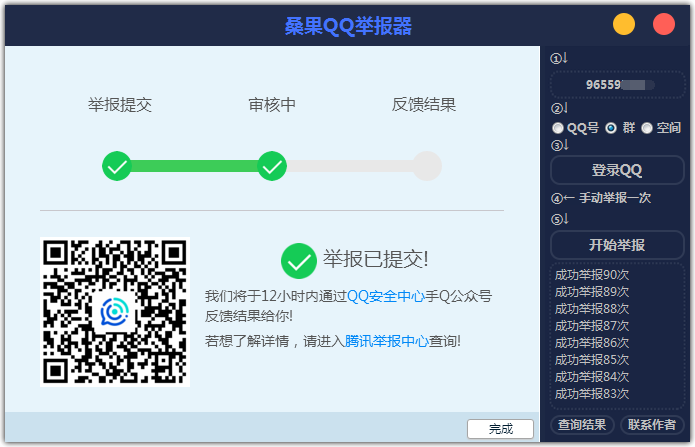Open the QQ安全中心 link

(x=385, y=296)
